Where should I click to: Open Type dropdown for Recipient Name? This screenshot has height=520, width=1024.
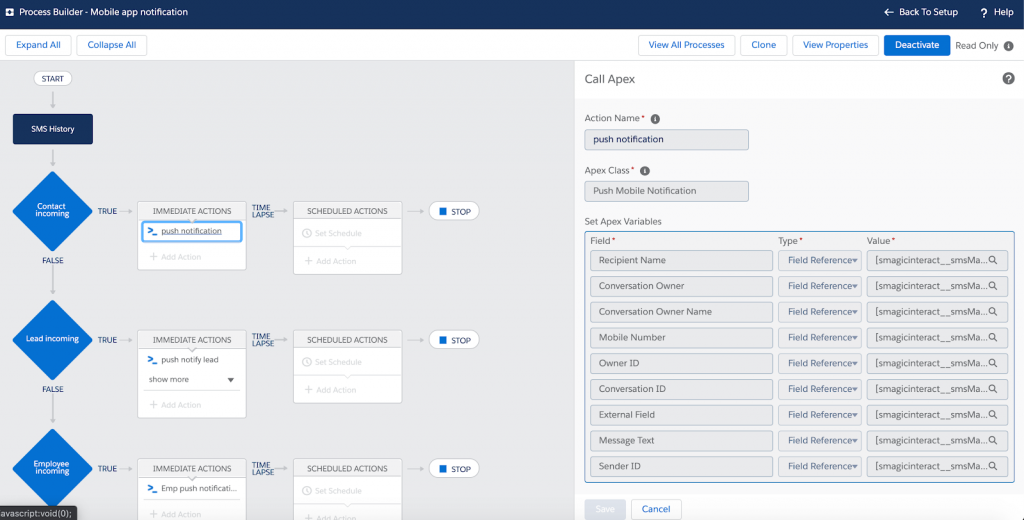(x=820, y=260)
